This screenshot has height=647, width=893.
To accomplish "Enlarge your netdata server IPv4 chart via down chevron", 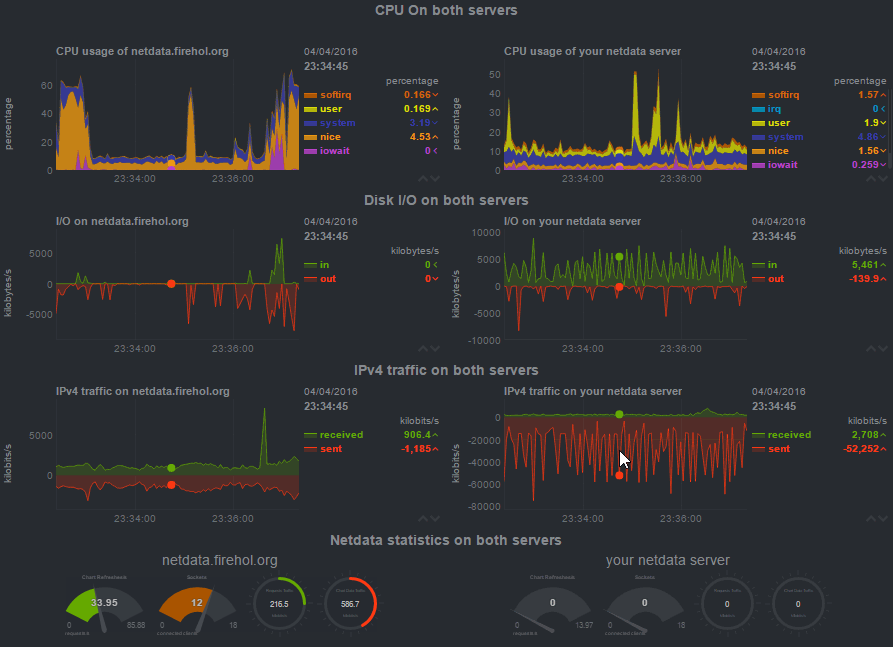I will point(883,519).
